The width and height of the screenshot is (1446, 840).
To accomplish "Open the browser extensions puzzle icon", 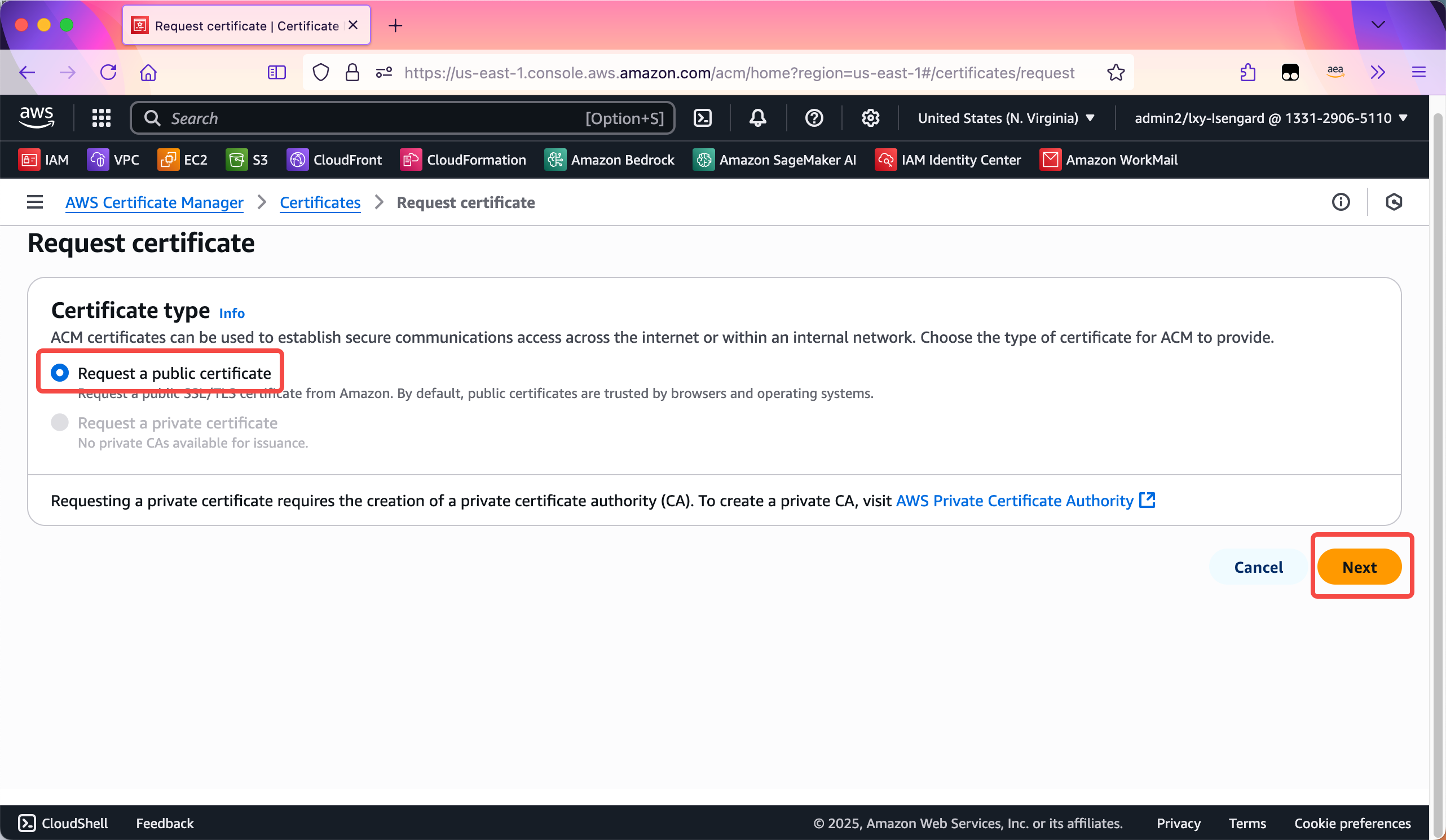I will [1247, 72].
